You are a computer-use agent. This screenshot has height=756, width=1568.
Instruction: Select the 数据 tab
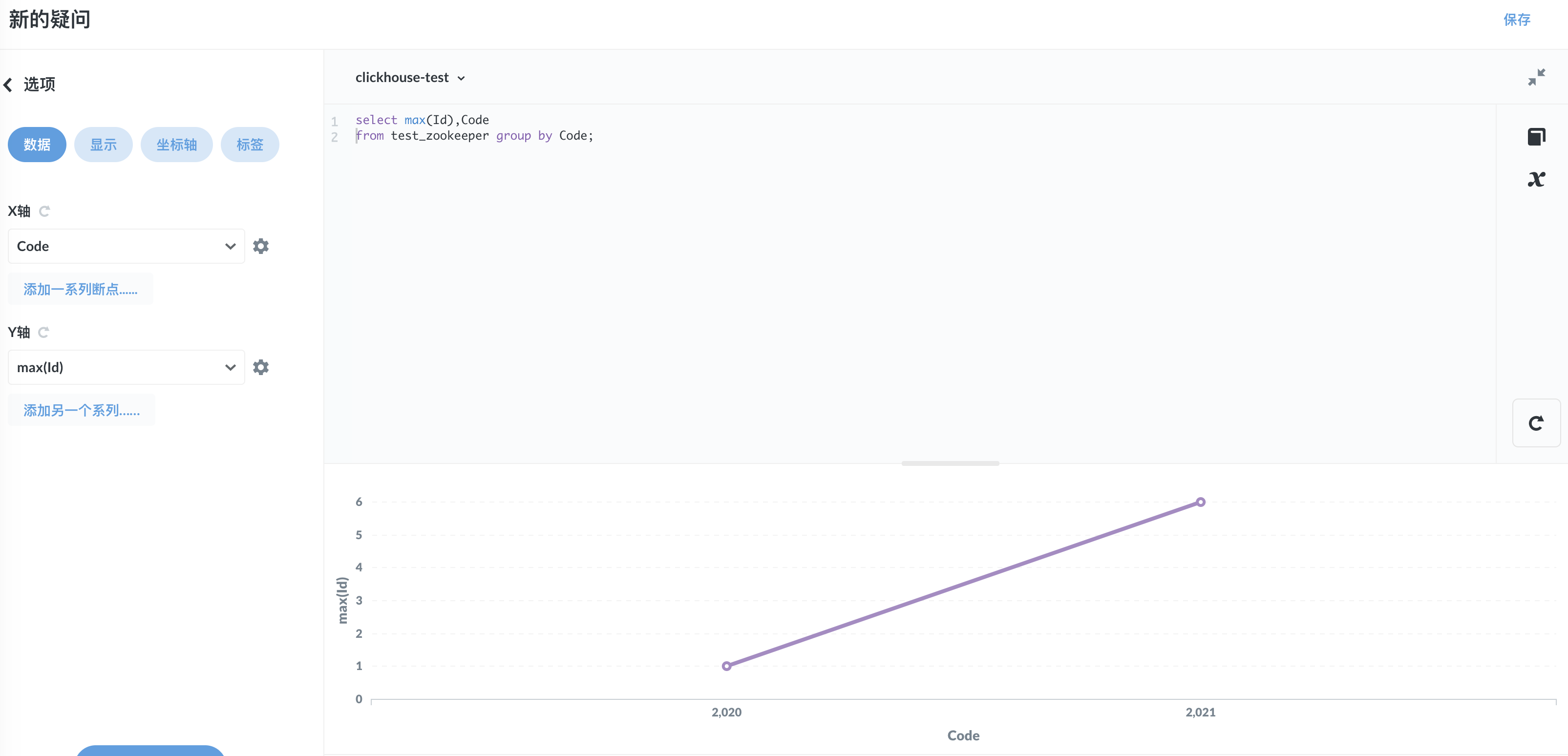click(x=37, y=145)
